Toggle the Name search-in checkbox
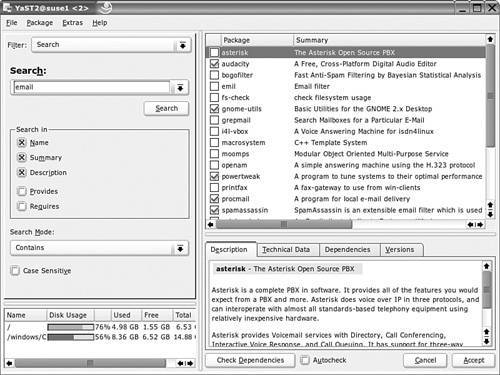Viewport: 500px width, 375px height. (x=22, y=143)
